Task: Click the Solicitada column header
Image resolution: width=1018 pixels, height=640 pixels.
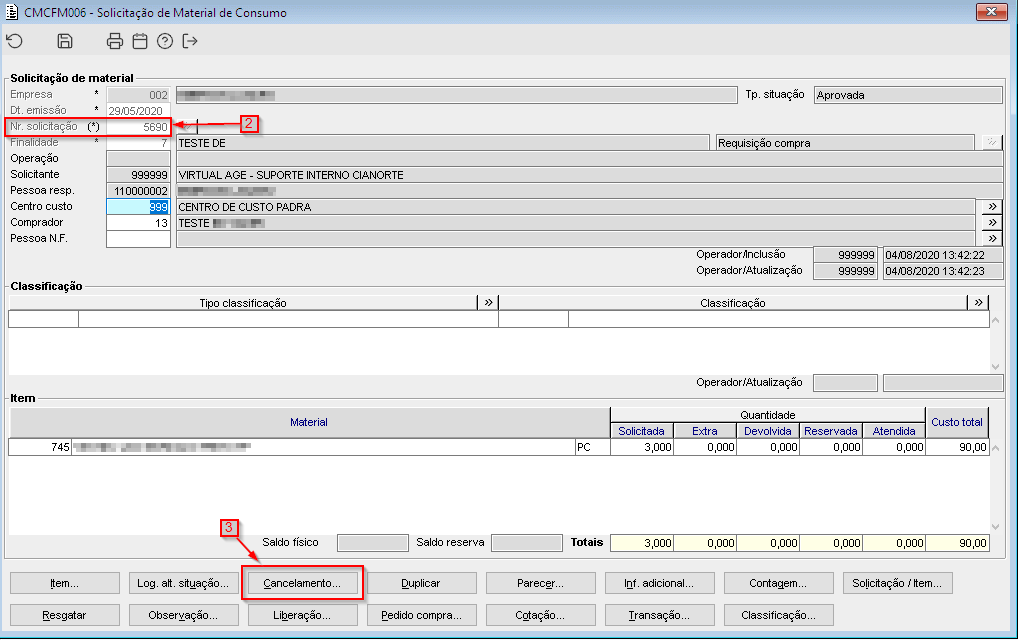Action: (641, 430)
